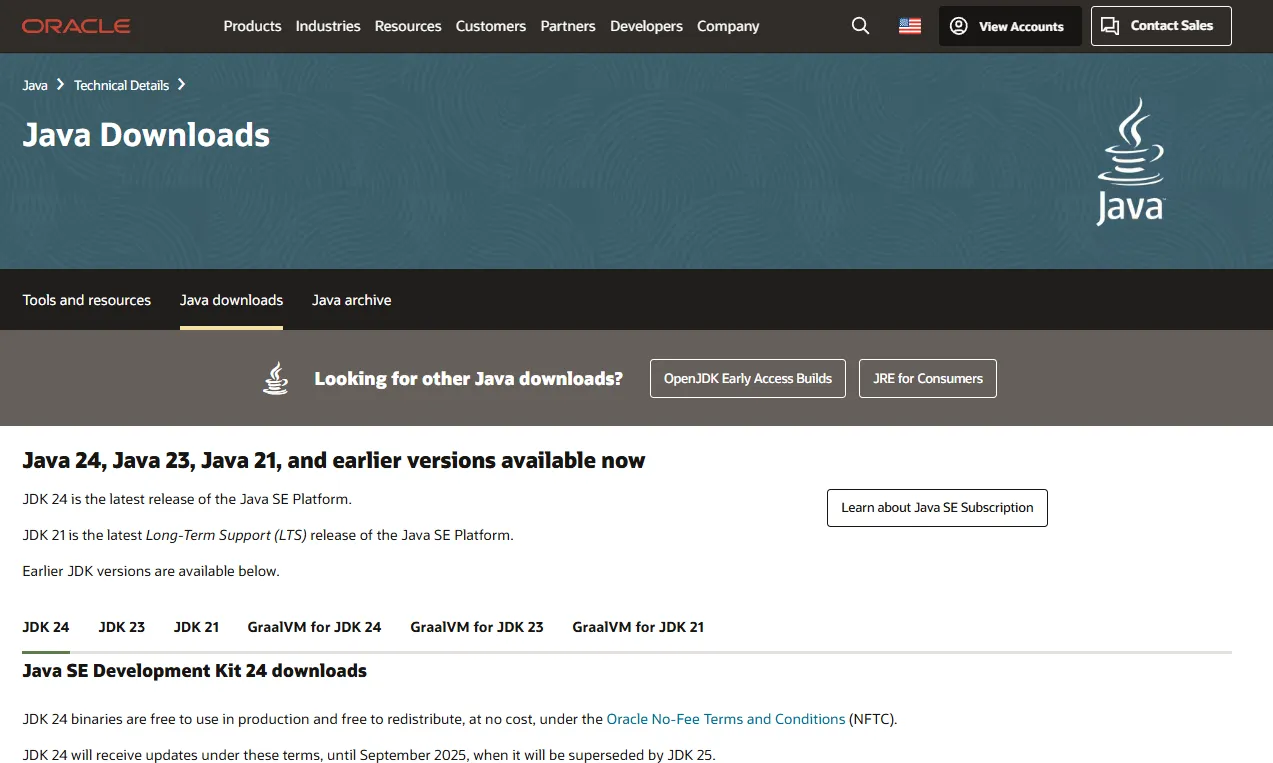
Task: Click the Contact Sales button
Action: tap(1161, 26)
